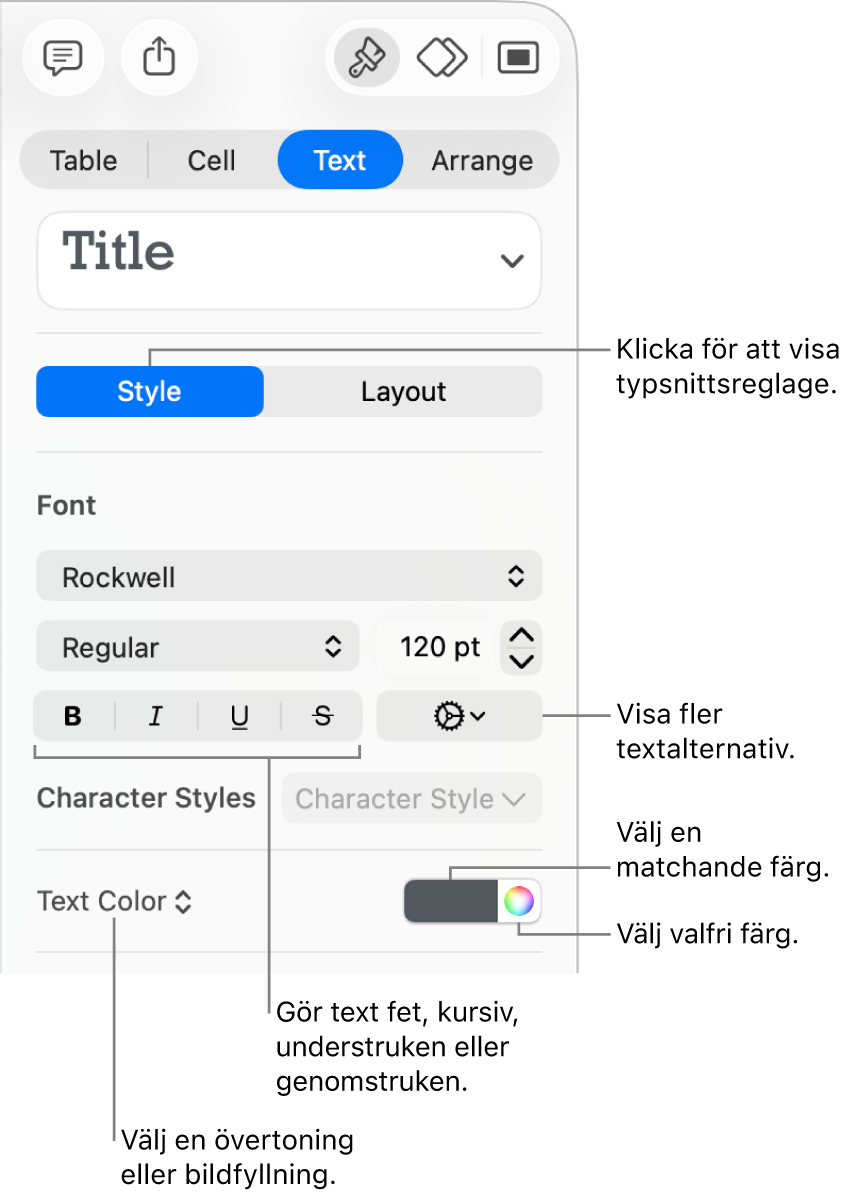Apply strikethrough to the text
This screenshot has height=1194, width=851.
pyautogui.click(x=322, y=716)
